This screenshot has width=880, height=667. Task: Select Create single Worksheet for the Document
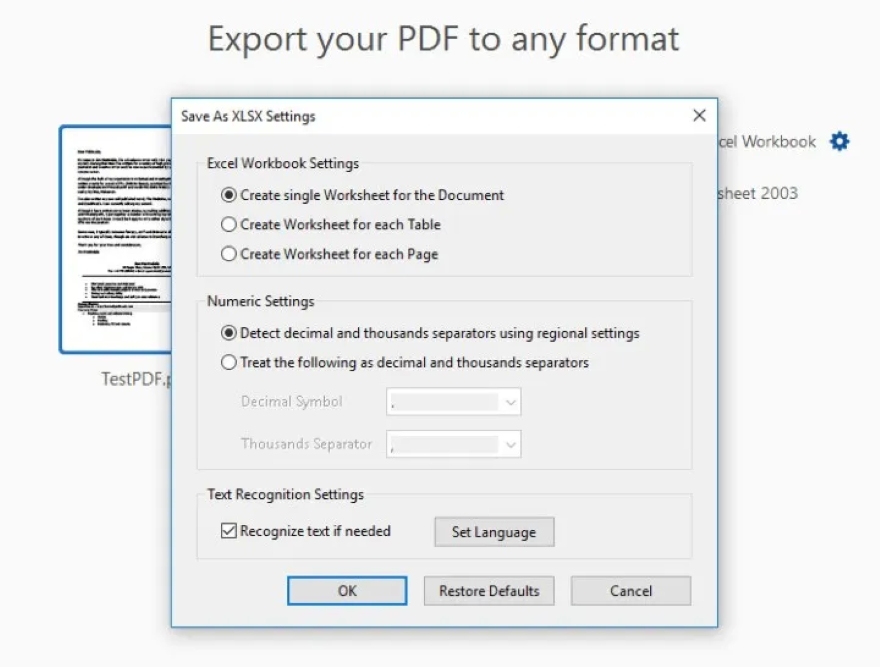pyautogui.click(x=229, y=195)
